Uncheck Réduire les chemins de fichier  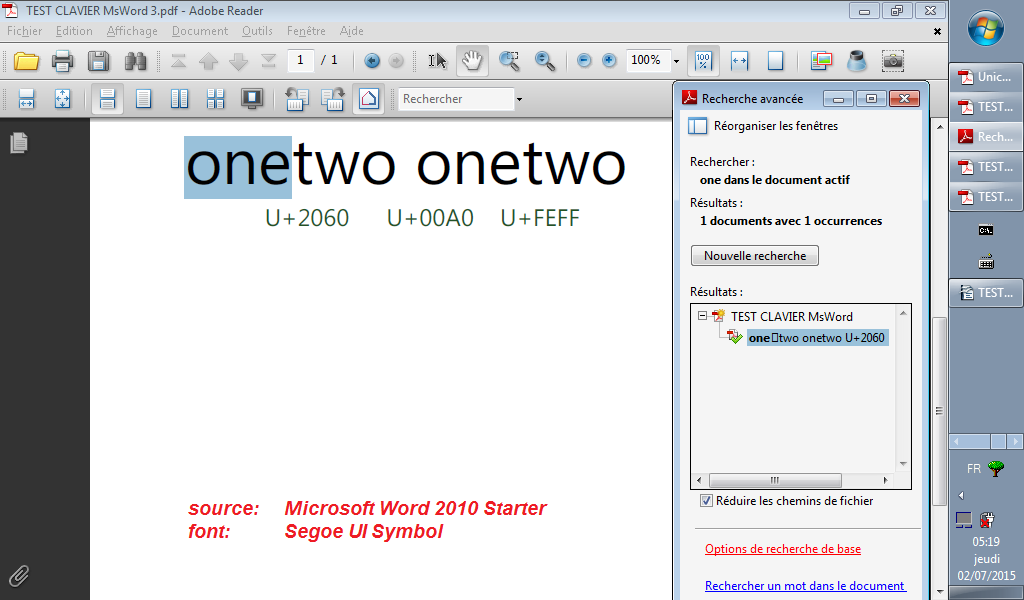pos(706,501)
